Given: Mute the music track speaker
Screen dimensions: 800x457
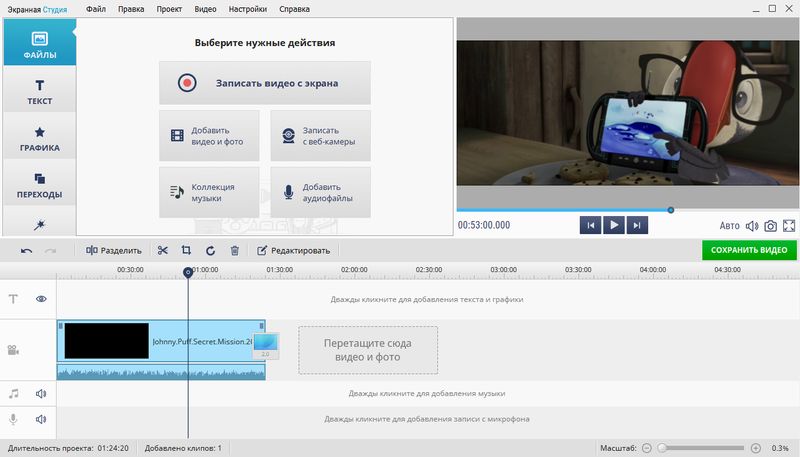Looking at the screenshot, I should point(42,394).
